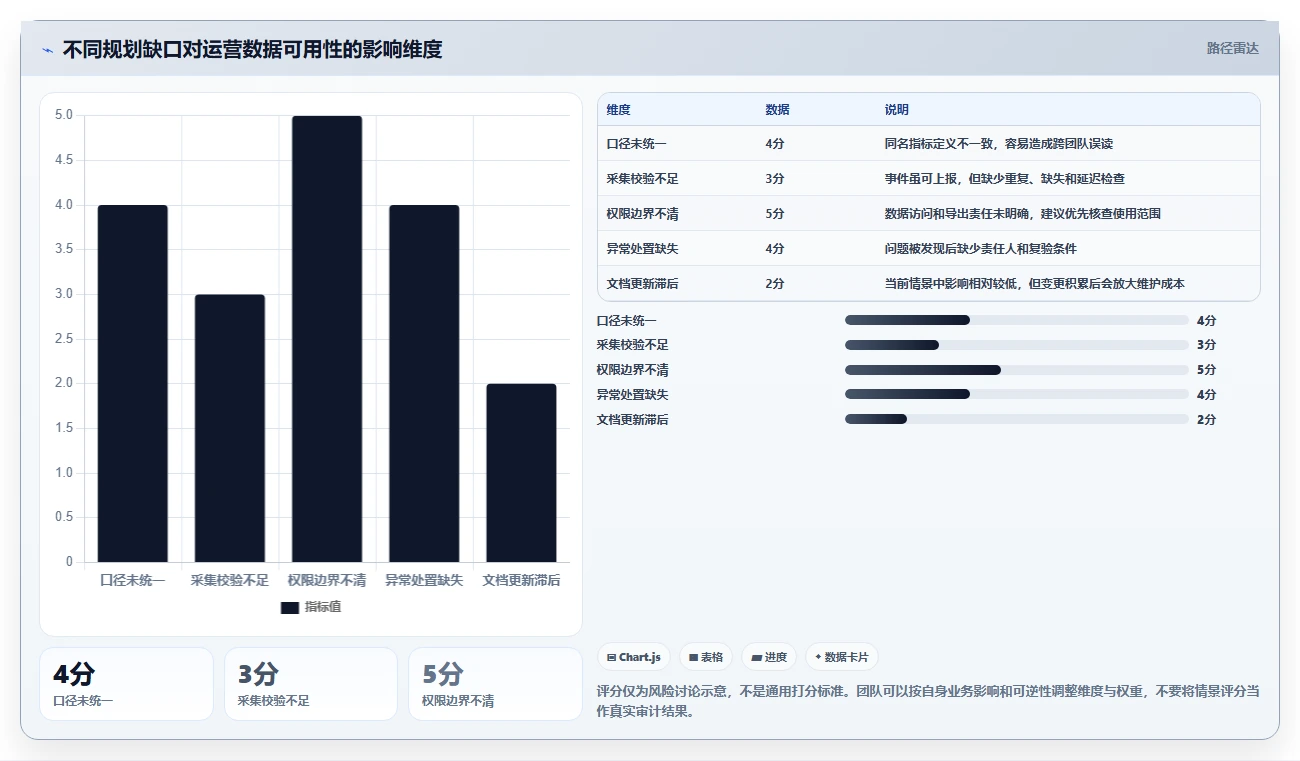1300x761 pixels.
Task: Click the 异常处置缺失 progress bar
Action: click(x=1016, y=394)
